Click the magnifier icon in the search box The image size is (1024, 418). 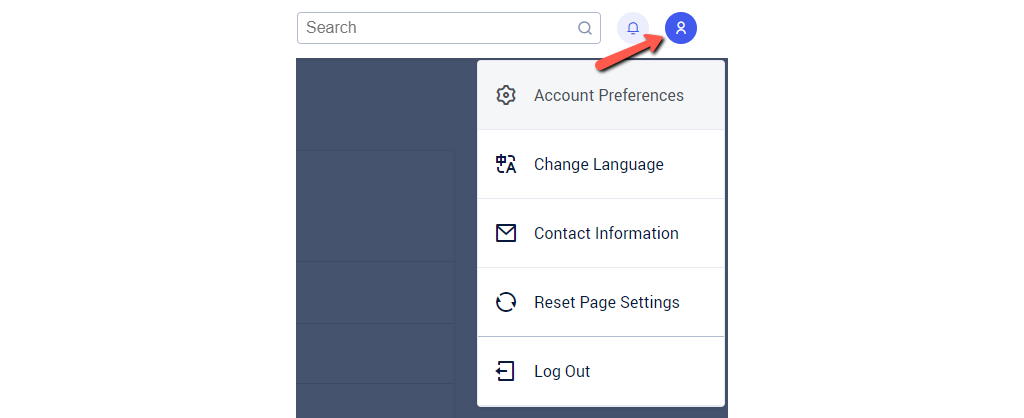click(x=585, y=28)
